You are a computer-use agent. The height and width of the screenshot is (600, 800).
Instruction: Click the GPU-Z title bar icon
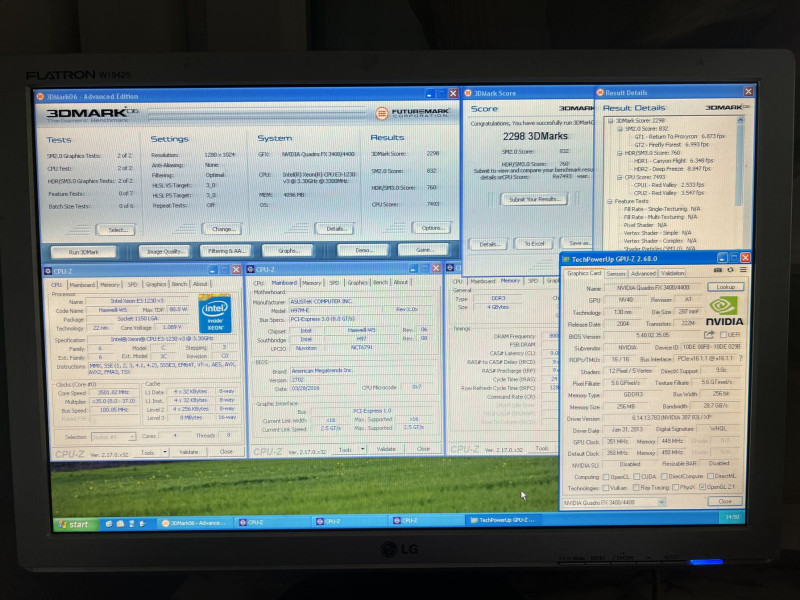[x=566, y=259]
